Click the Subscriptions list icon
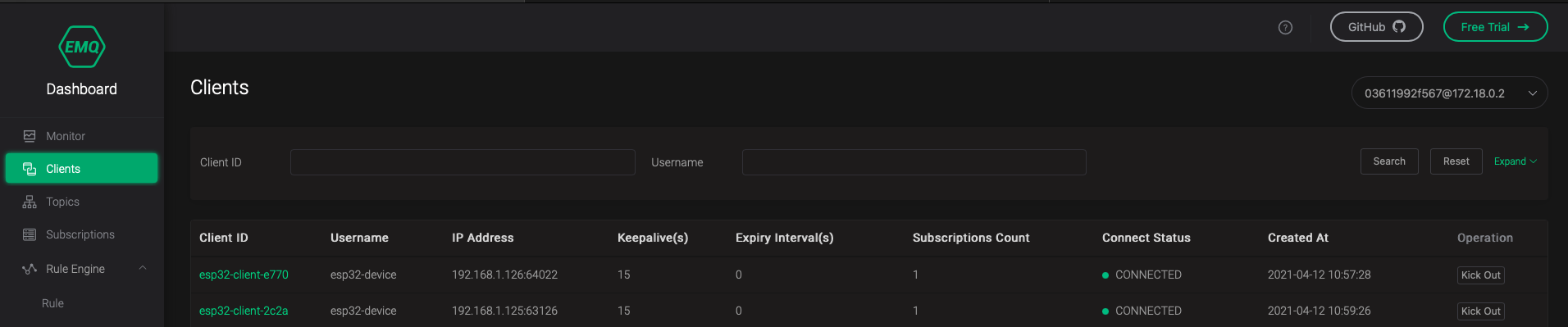 click(x=30, y=234)
